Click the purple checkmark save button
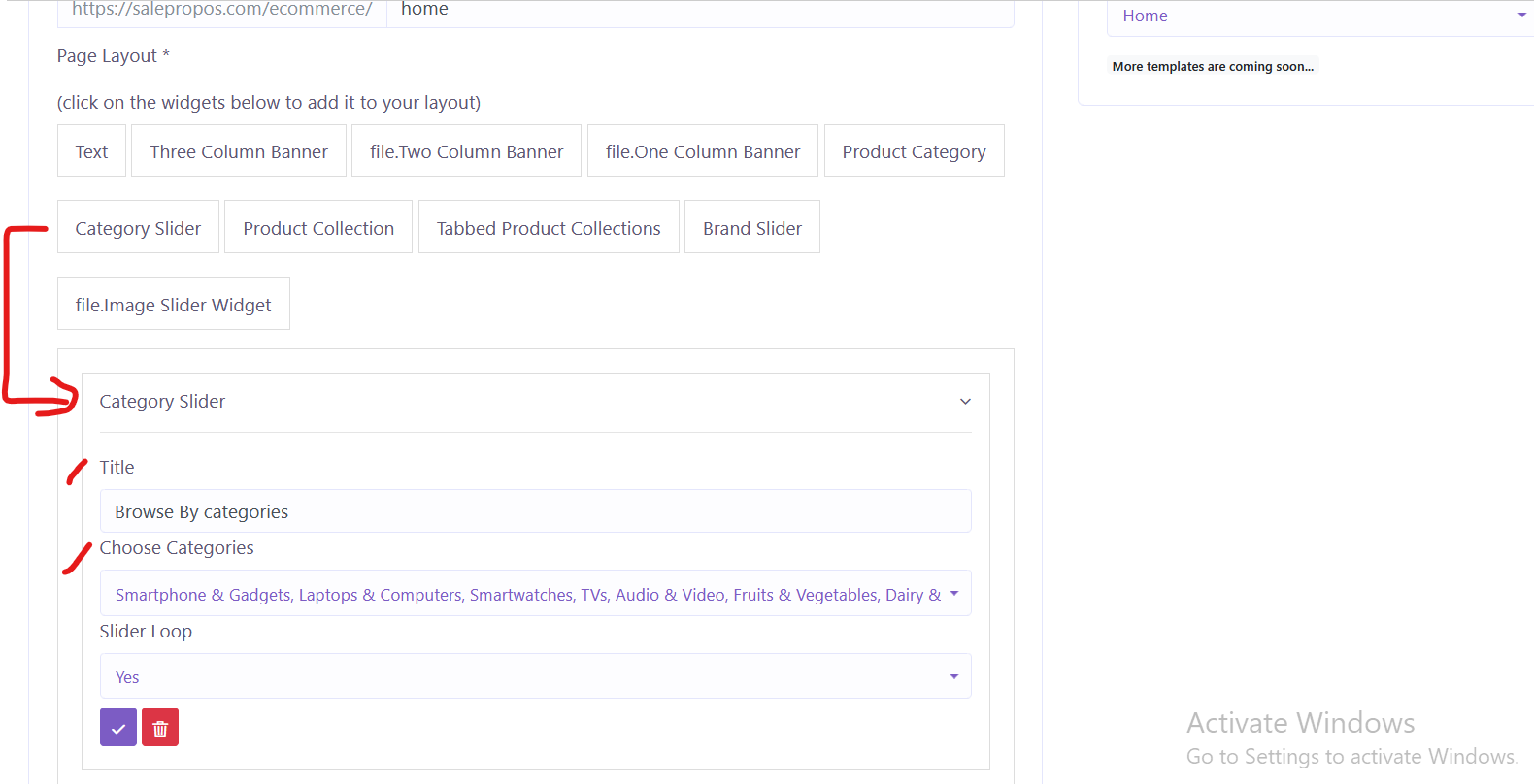The image size is (1534, 784). 117,728
